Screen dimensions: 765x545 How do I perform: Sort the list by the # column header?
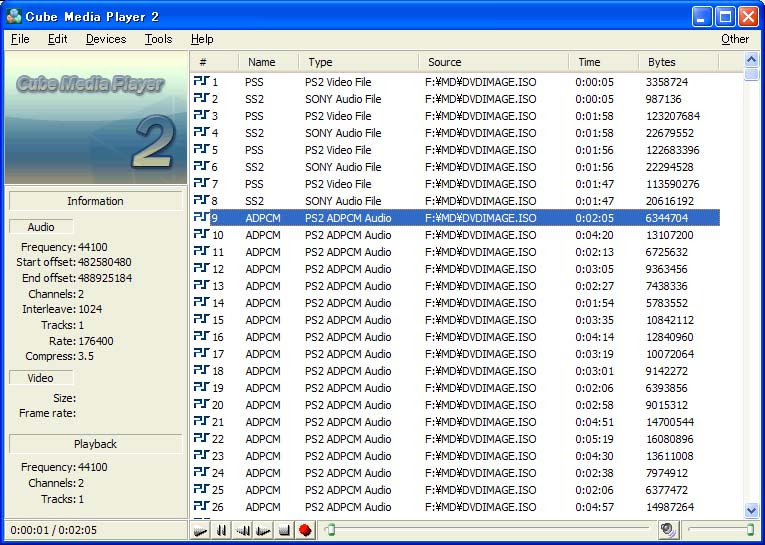coord(214,62)
